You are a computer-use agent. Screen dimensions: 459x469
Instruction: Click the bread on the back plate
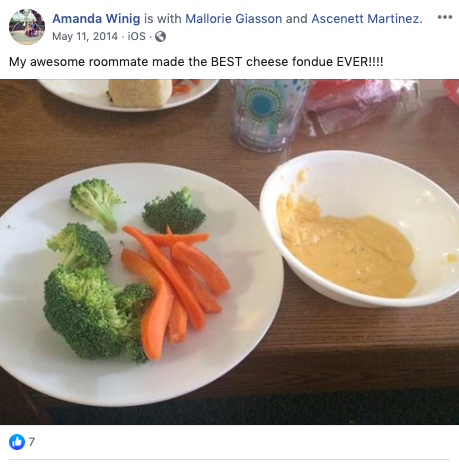(x=140, y=93)
